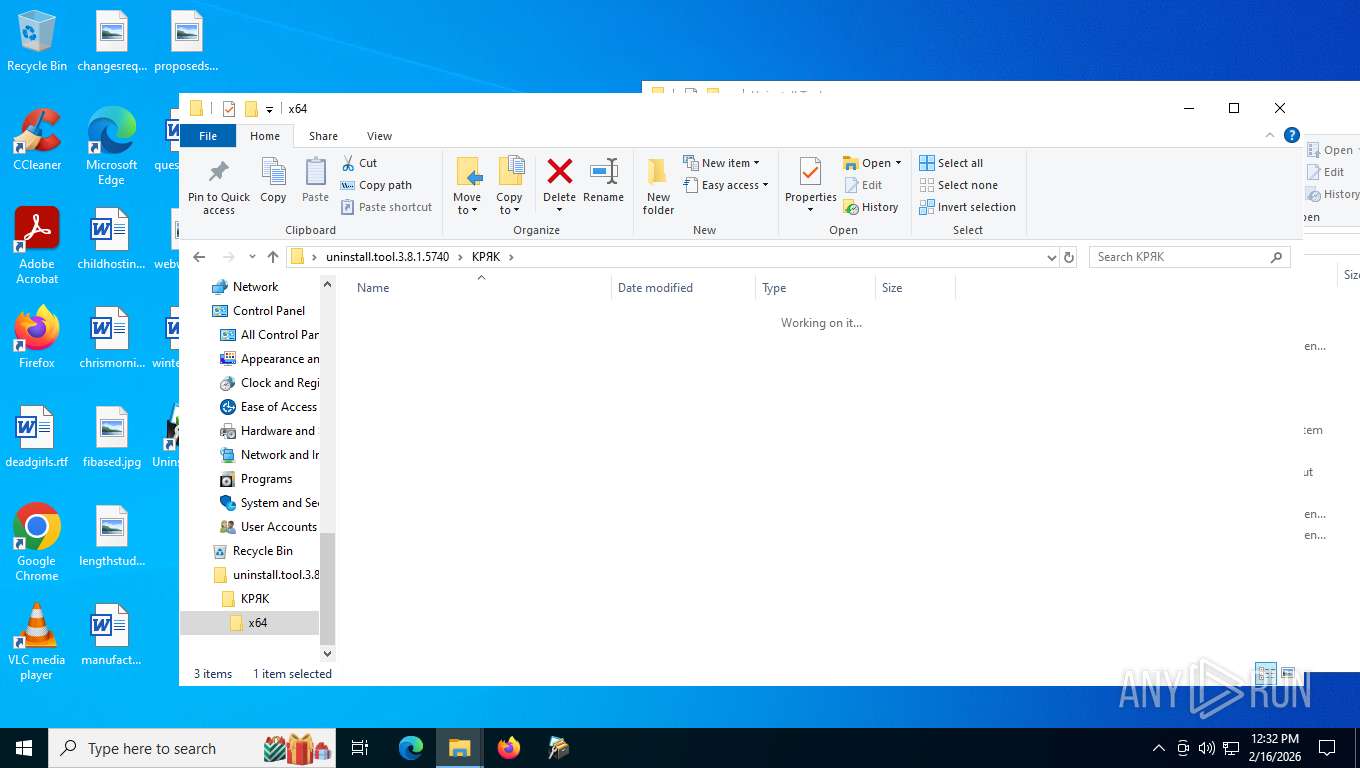Open the Open dropdown in ribbon
1360x768 pixels.
[872, 163]
